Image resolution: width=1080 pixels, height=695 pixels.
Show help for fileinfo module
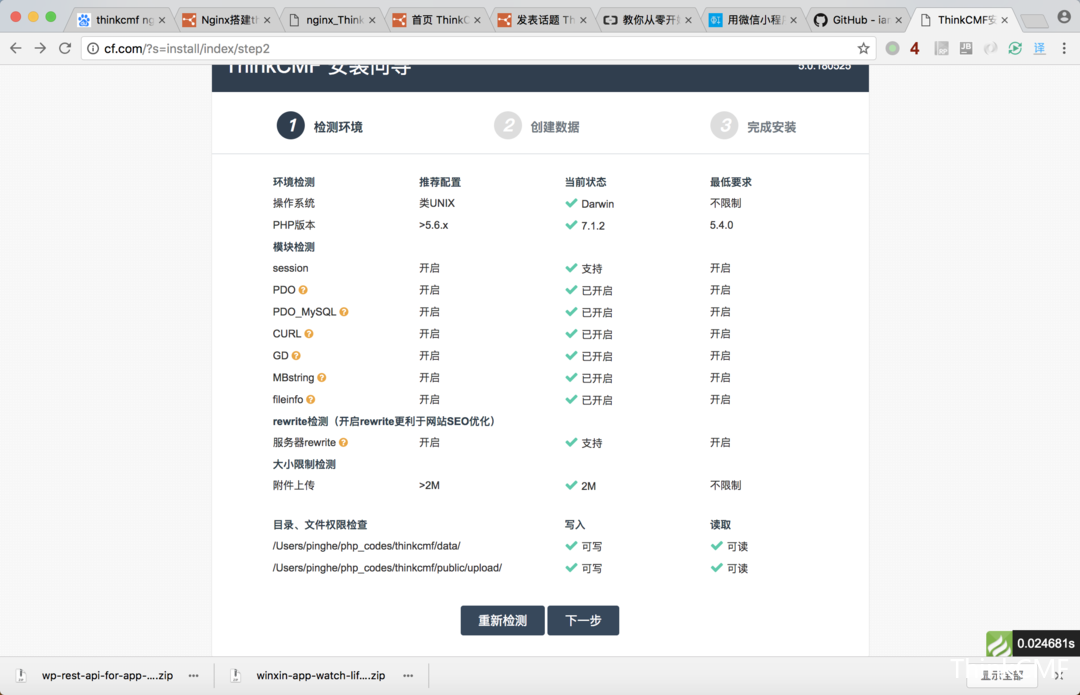(x=311, y=400)
